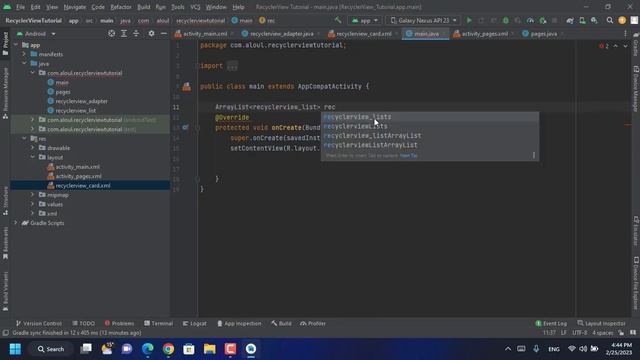This screenshot has width=640, height=360.
Task: Open completion popup options three-dot icon
Action: click(x=533, y=156)
